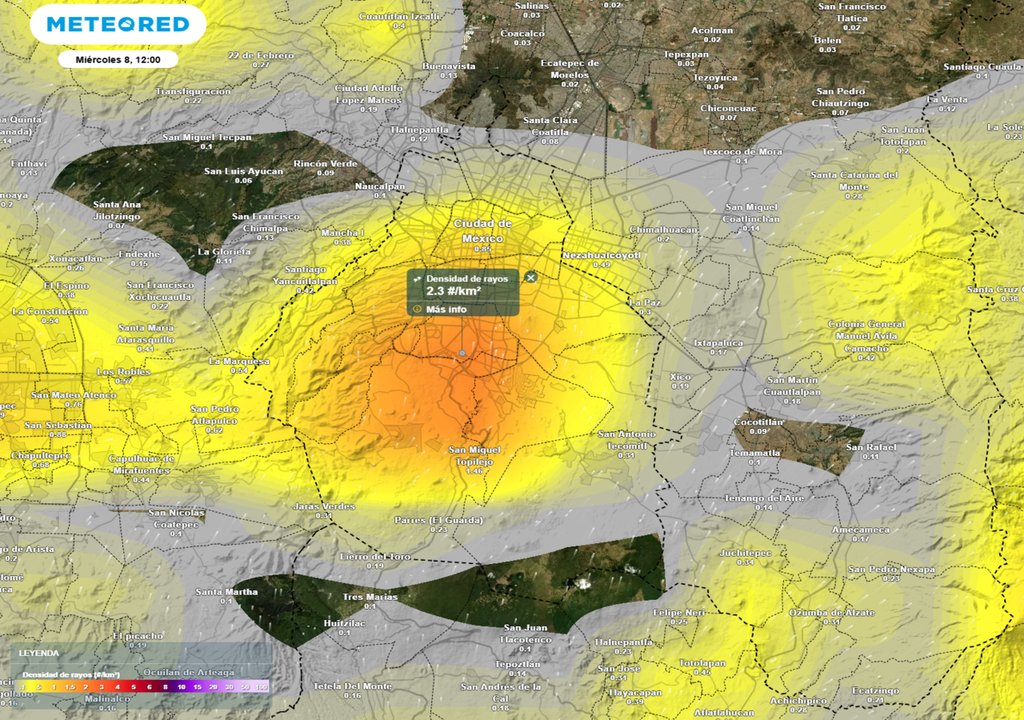Viewport: 1024px width, 720px height.
Task: Click the selected point marker beneath the popup
Action: 463,355
